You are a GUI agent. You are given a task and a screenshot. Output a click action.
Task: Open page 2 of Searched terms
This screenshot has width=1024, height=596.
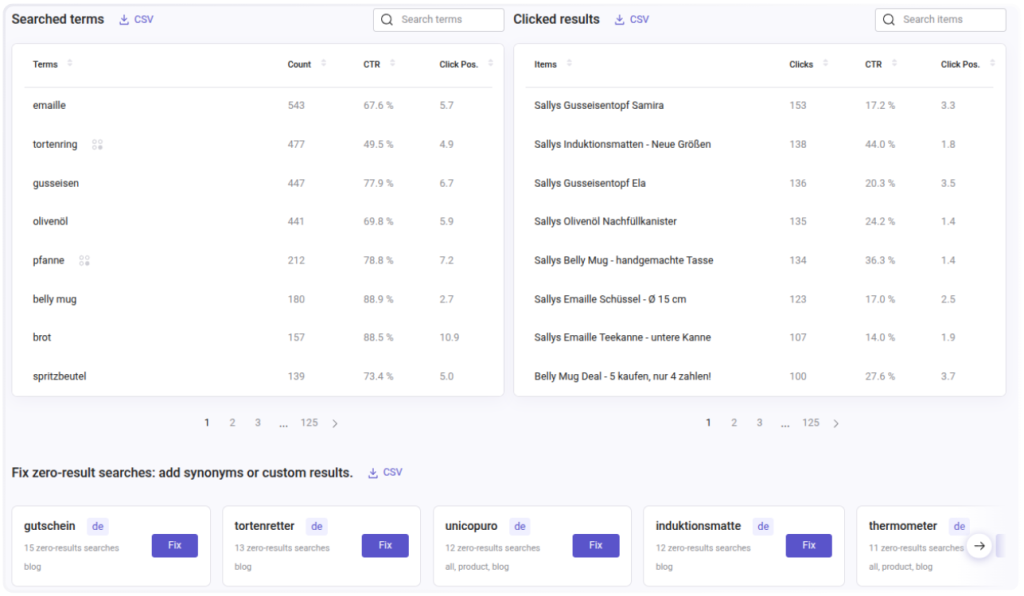(232, 423)
